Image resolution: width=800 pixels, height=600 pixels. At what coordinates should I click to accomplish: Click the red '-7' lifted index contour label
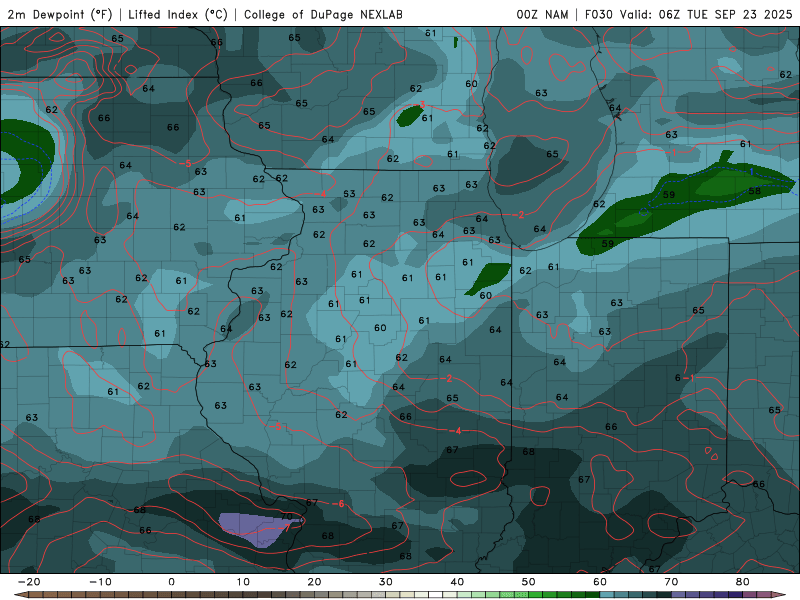tap(286, 529)
